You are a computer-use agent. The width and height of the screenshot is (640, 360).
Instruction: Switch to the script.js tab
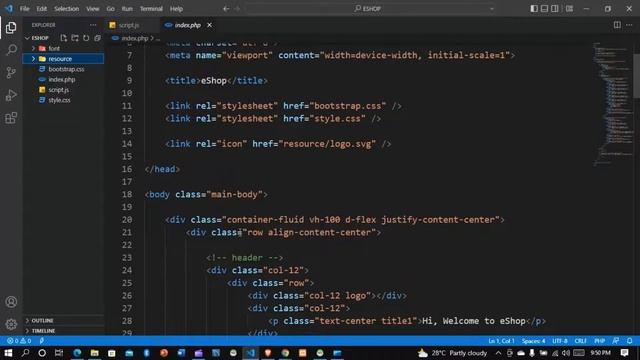click(x=129, y=25)
